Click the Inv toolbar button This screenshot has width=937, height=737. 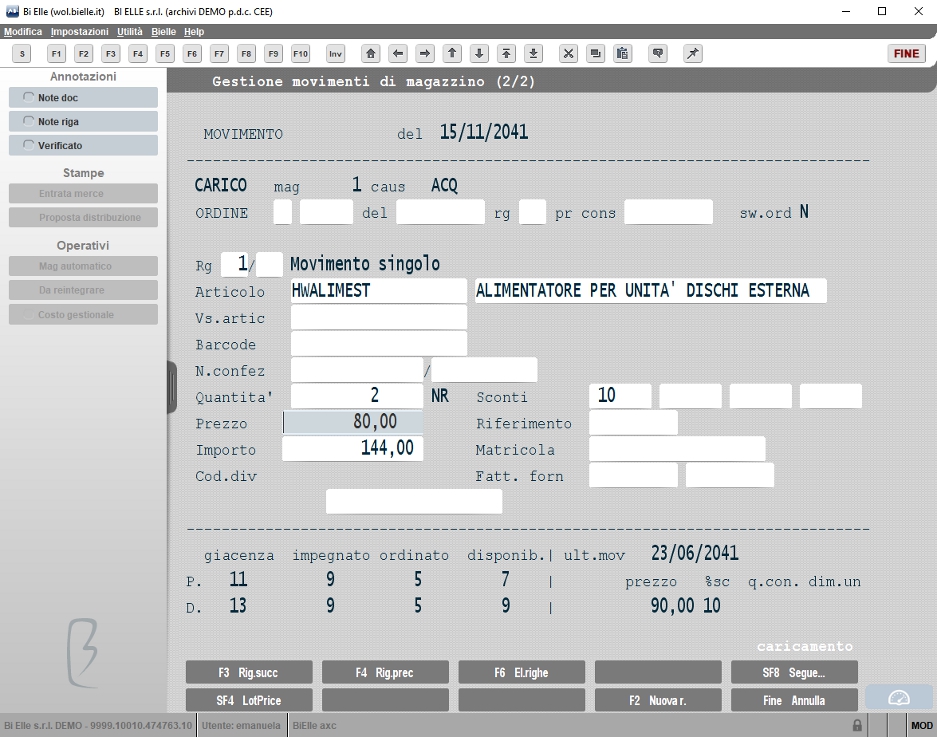[336, 54]
